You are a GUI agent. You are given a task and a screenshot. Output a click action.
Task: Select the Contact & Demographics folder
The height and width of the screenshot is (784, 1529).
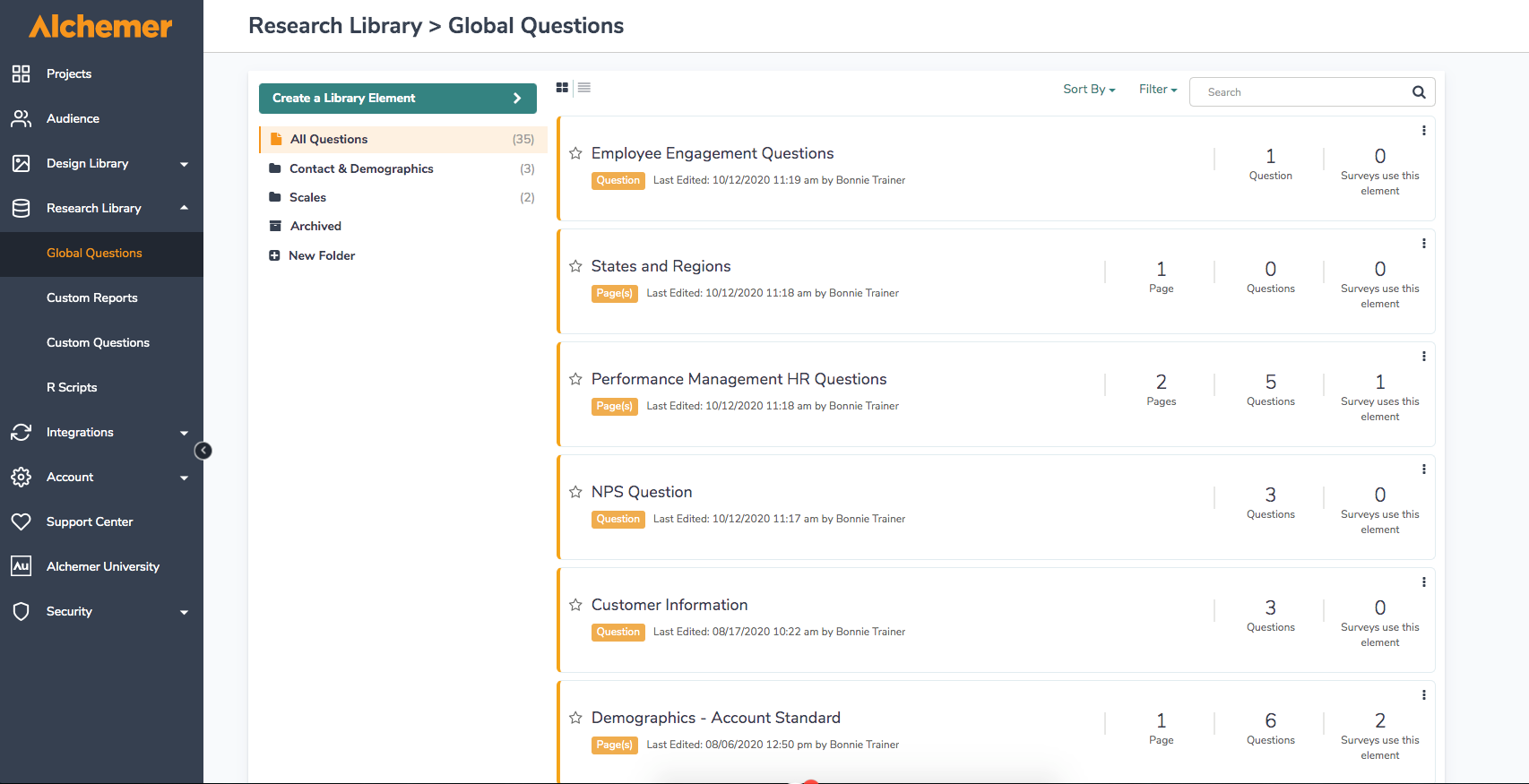pos(361,168)
